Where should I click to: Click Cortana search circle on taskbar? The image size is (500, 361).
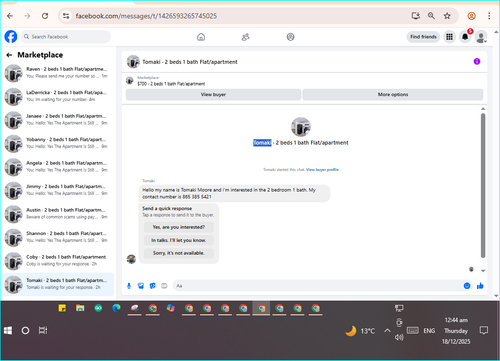pos(25,331)
